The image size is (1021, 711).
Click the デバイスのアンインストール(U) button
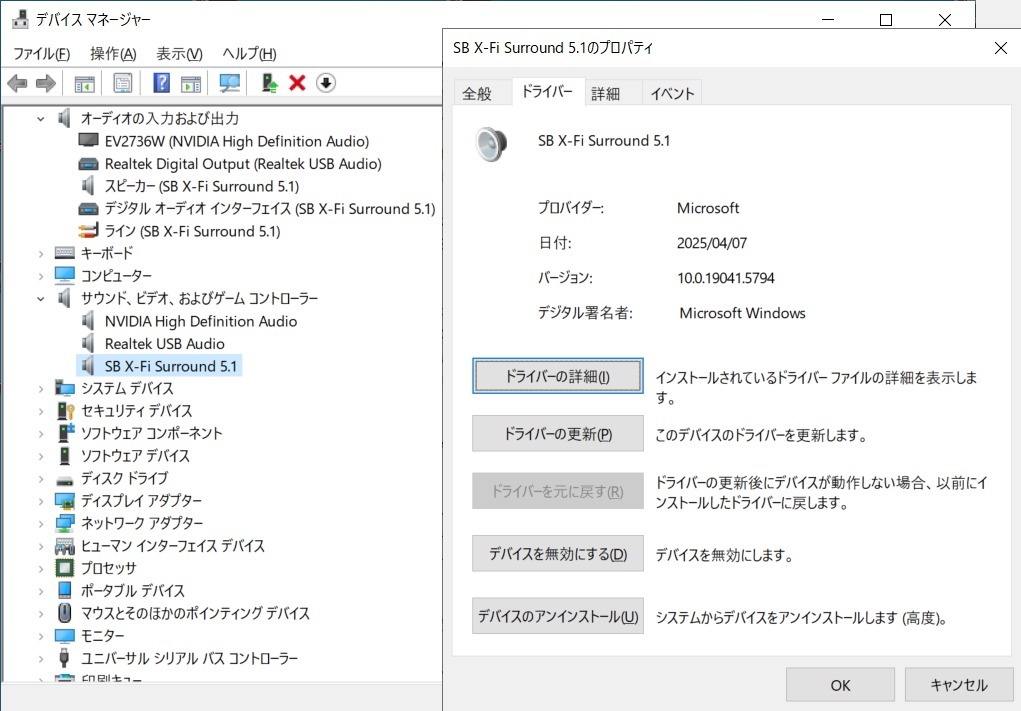coord(557,616)
